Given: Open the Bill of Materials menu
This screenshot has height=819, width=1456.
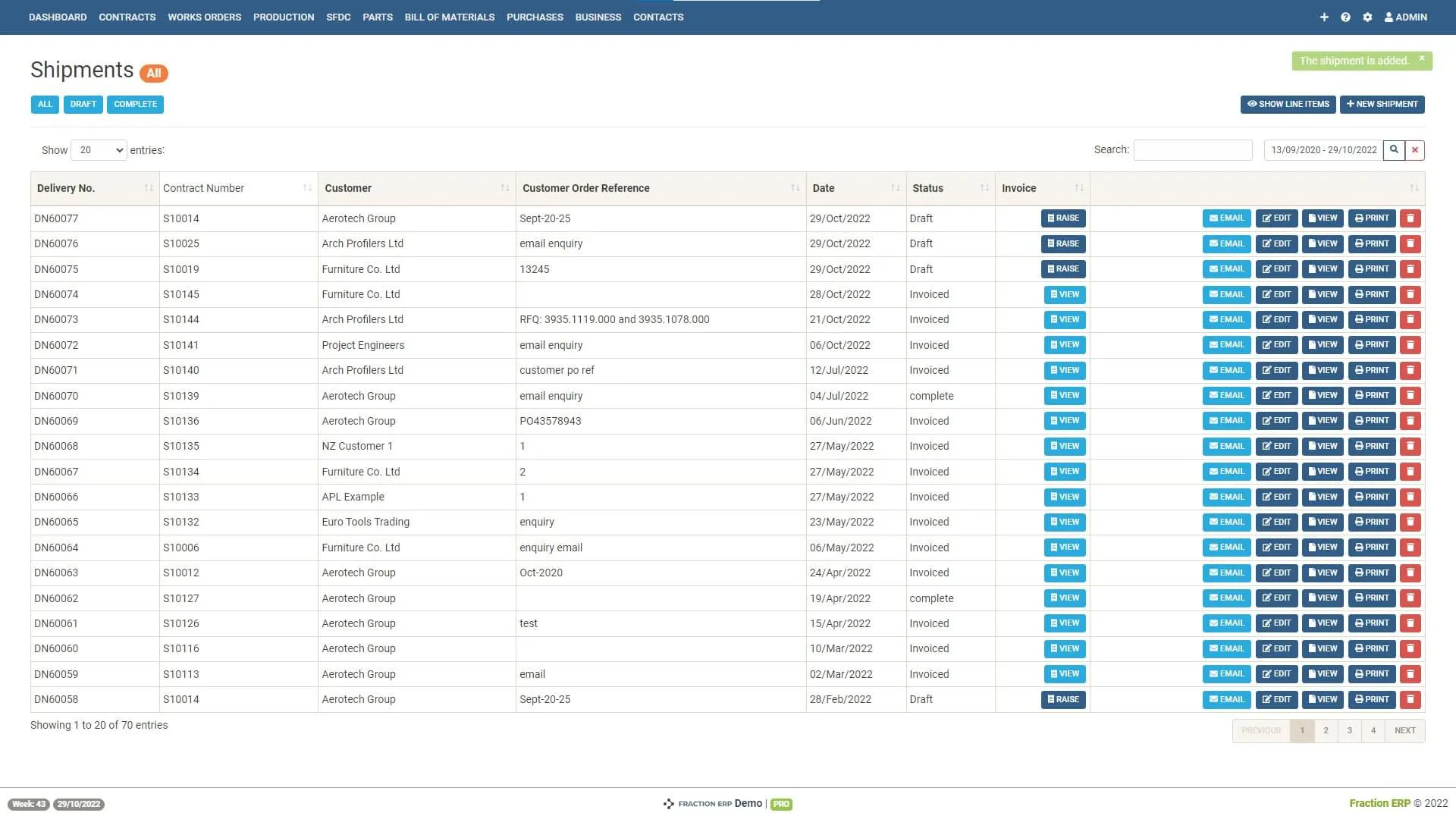Looking at the screenshot, I should [x=449, y=17].
